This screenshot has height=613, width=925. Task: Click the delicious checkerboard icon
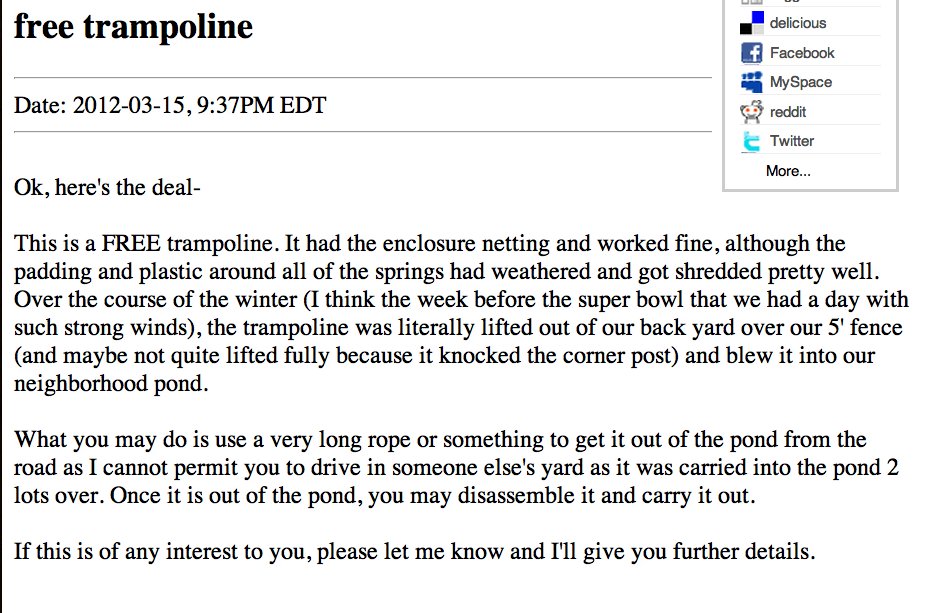pyautogui.click(x=752, y=23)
